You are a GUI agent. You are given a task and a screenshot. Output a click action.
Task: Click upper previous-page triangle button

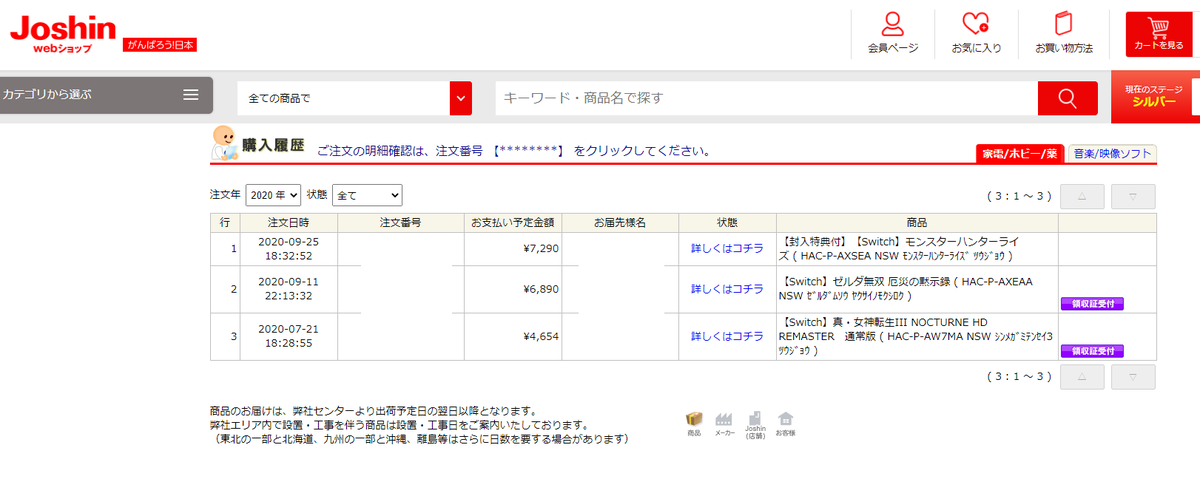[1082, 196]
